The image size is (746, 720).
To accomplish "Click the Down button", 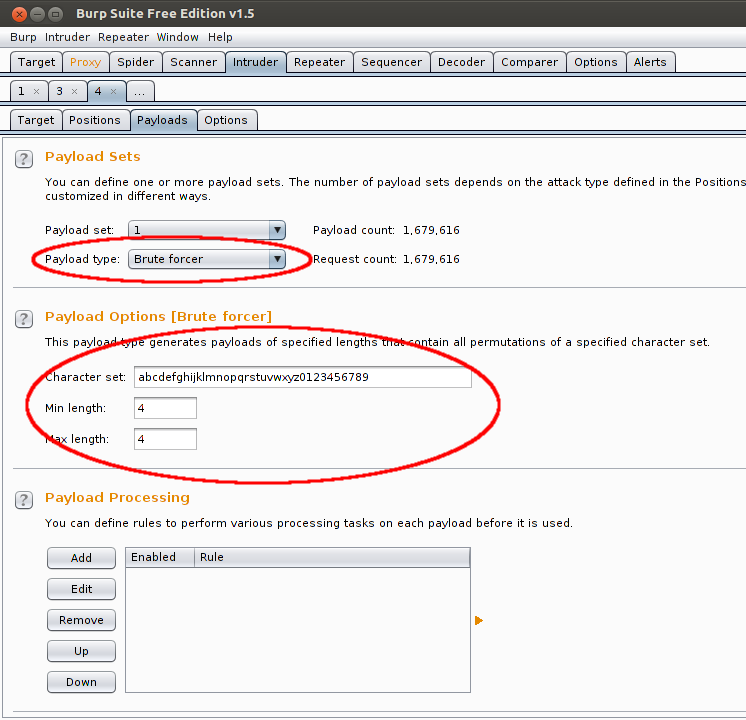I will coord(81,682).
